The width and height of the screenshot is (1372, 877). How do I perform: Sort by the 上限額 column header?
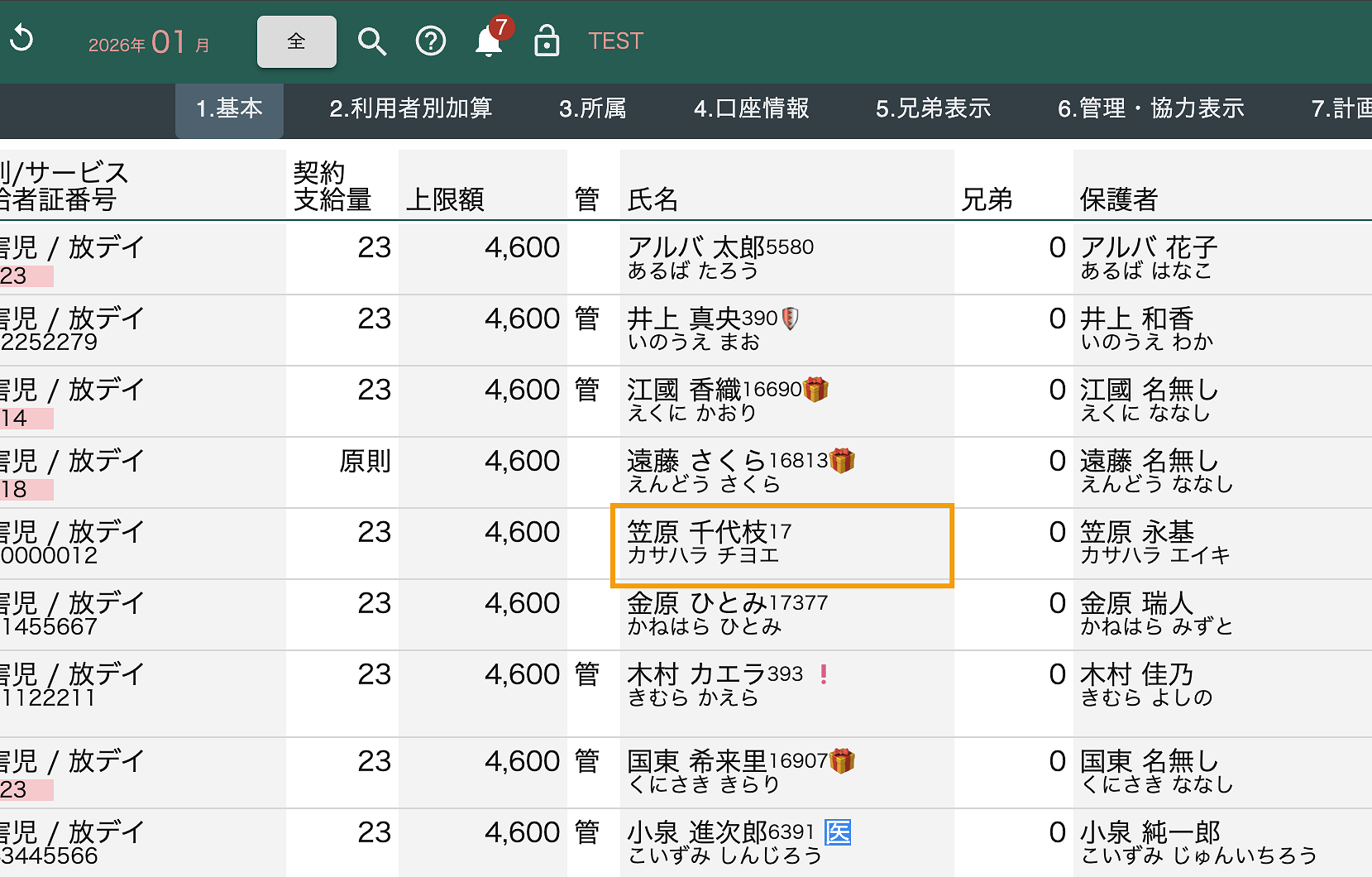pos(445,199)
